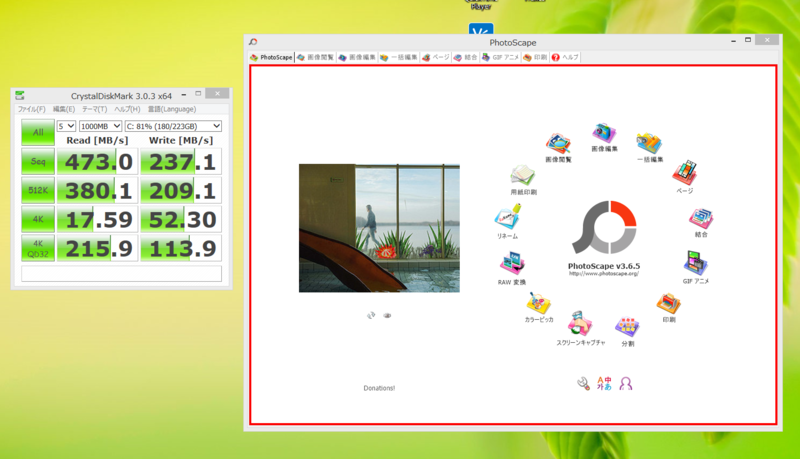Open the test count dropdown showing 5
Viewport: 800px width, 459px height.
(66, 126)
